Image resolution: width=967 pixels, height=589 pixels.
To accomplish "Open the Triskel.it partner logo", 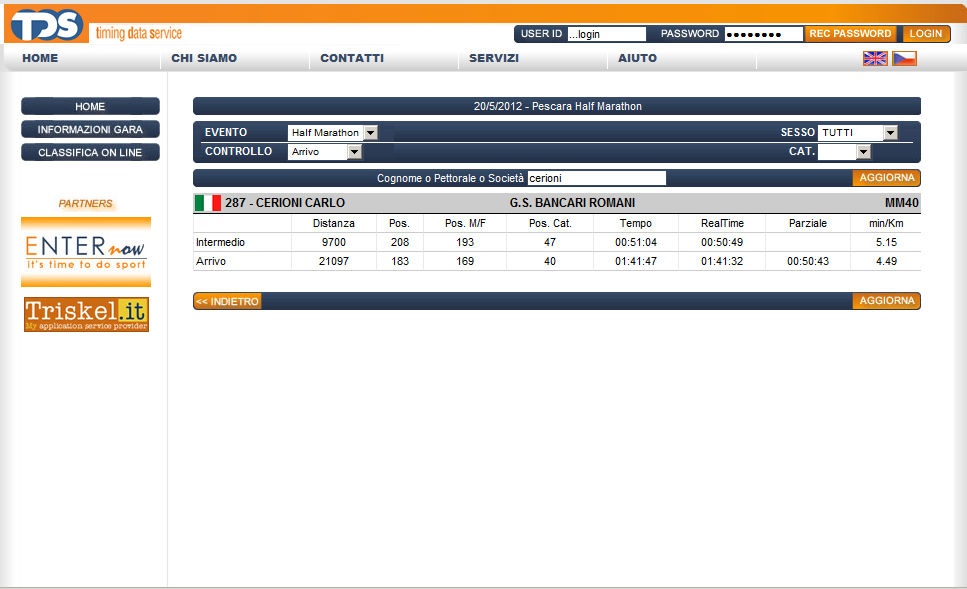I will click(x=86, y=314).
